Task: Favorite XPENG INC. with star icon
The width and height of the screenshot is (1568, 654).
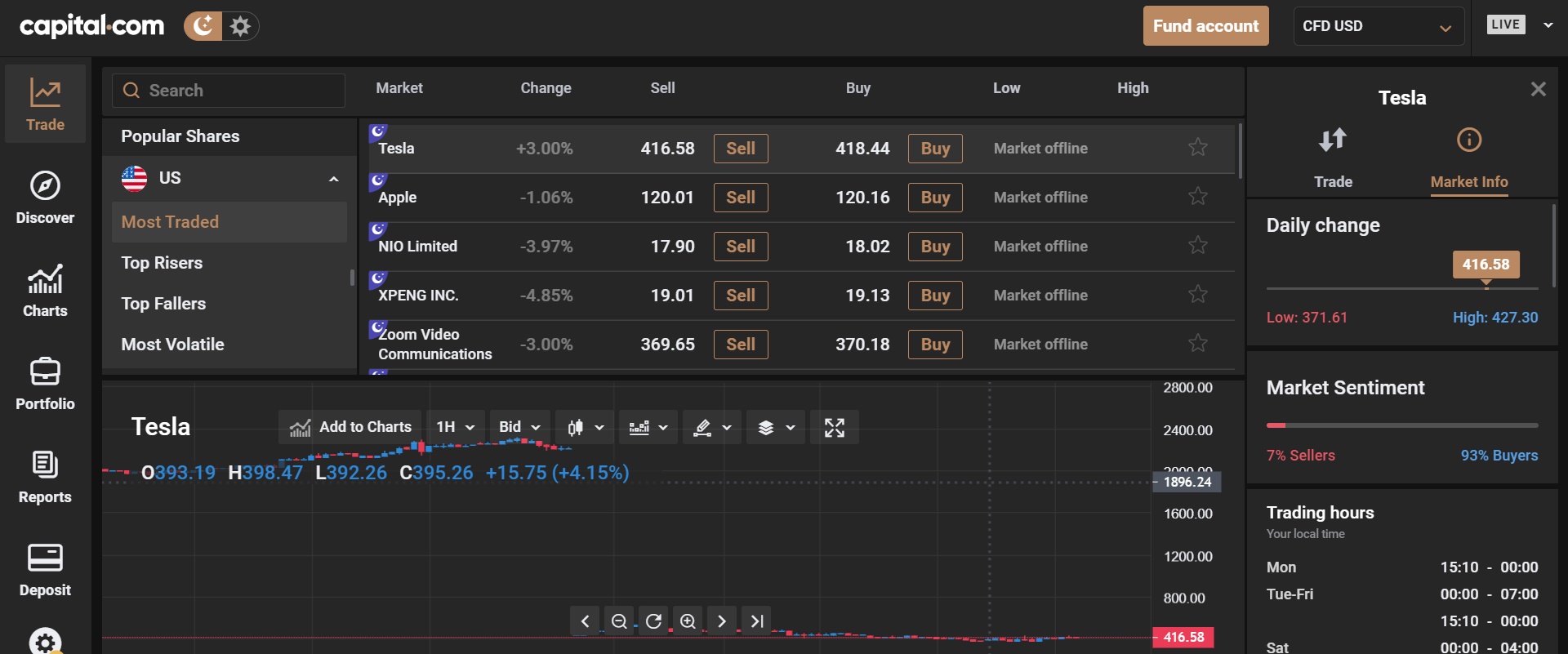Action: [1198, 294]
